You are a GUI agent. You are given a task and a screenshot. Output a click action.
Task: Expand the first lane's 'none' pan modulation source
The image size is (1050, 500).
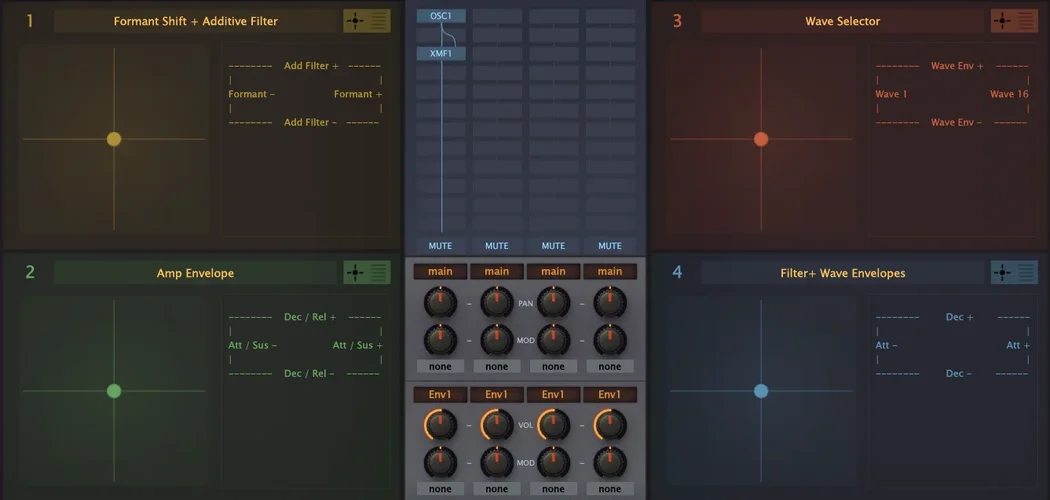[x=440, y=367]
